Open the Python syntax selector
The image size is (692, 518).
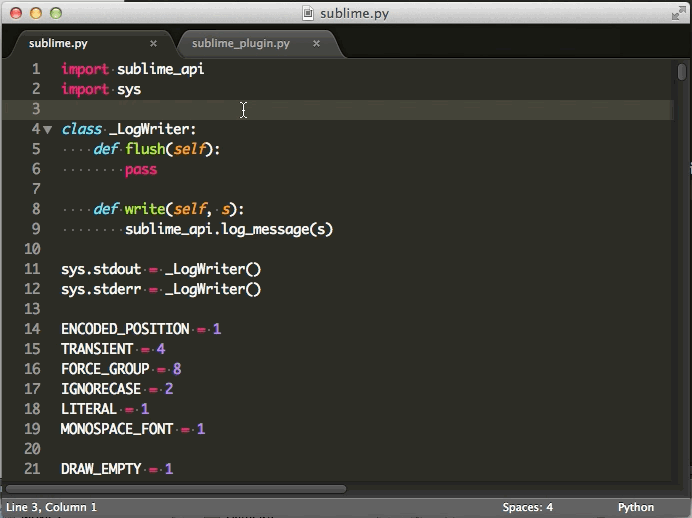click(x=636, y=507)
